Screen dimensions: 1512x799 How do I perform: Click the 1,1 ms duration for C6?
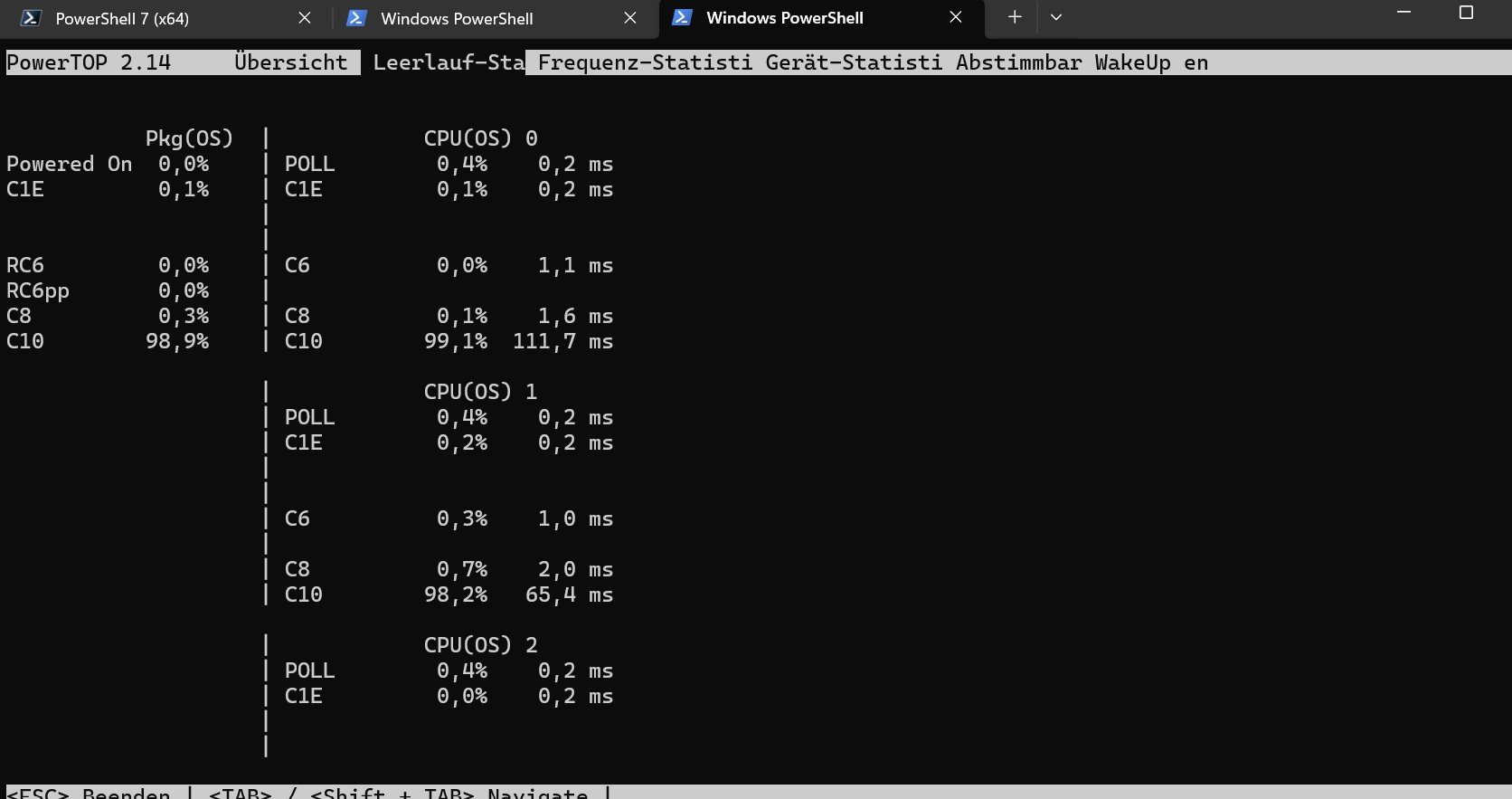(575, 265)
